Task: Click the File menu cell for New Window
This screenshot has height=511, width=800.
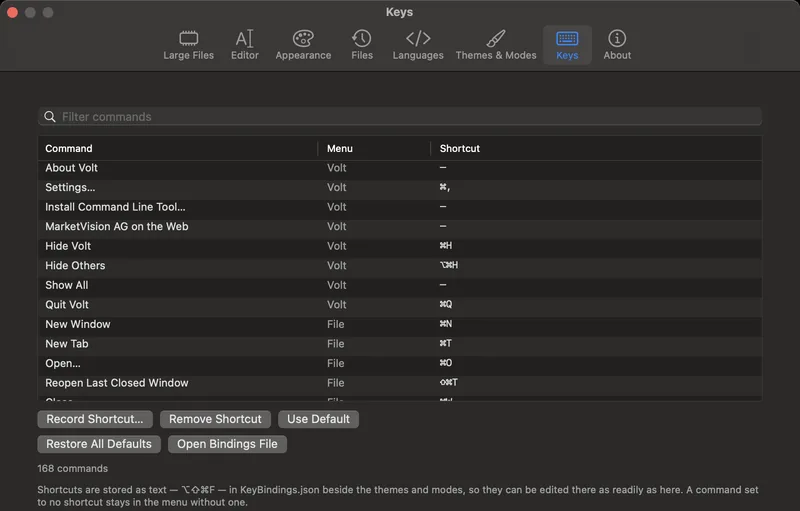Action: (336, 324)
